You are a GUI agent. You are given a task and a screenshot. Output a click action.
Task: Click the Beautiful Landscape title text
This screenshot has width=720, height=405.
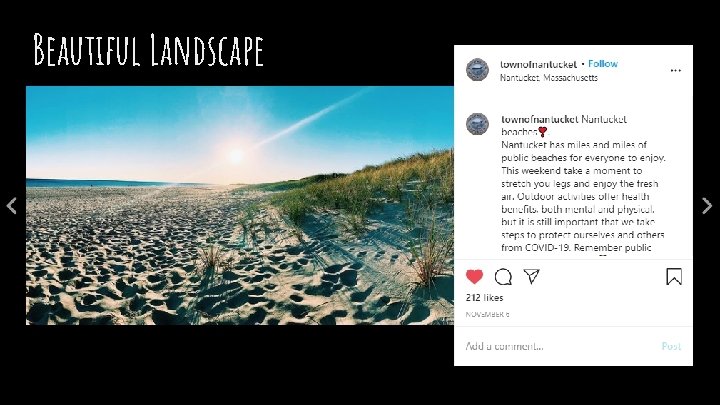pos(148,50)
